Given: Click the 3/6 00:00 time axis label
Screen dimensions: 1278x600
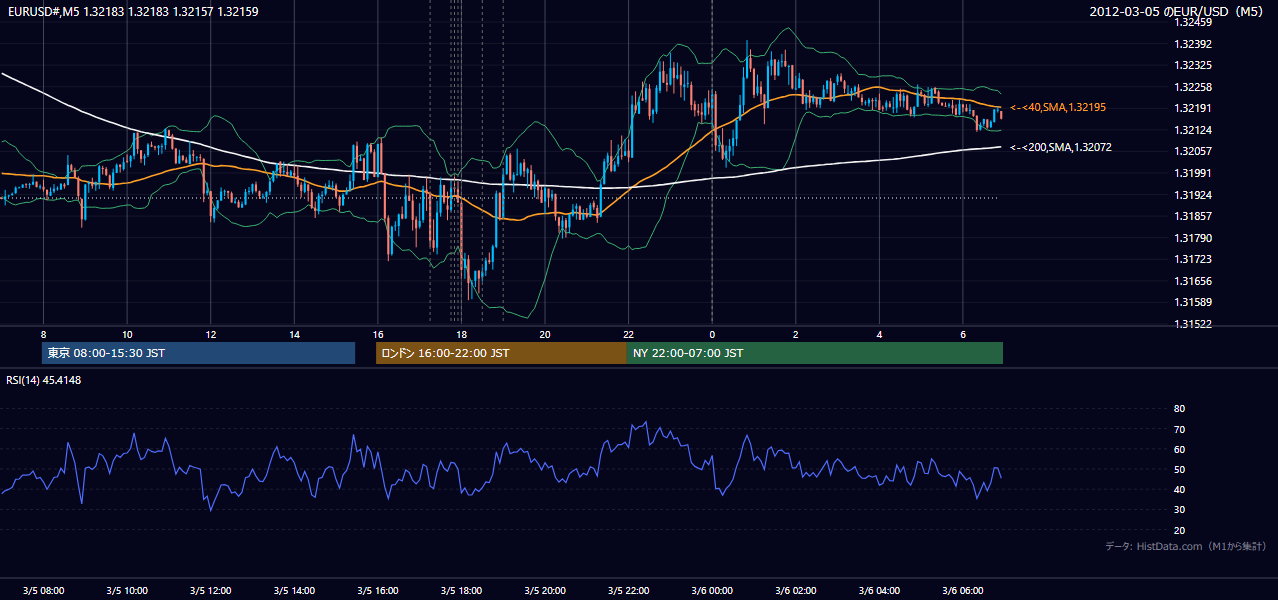Looking at the screenshot, I should point(712,591).
